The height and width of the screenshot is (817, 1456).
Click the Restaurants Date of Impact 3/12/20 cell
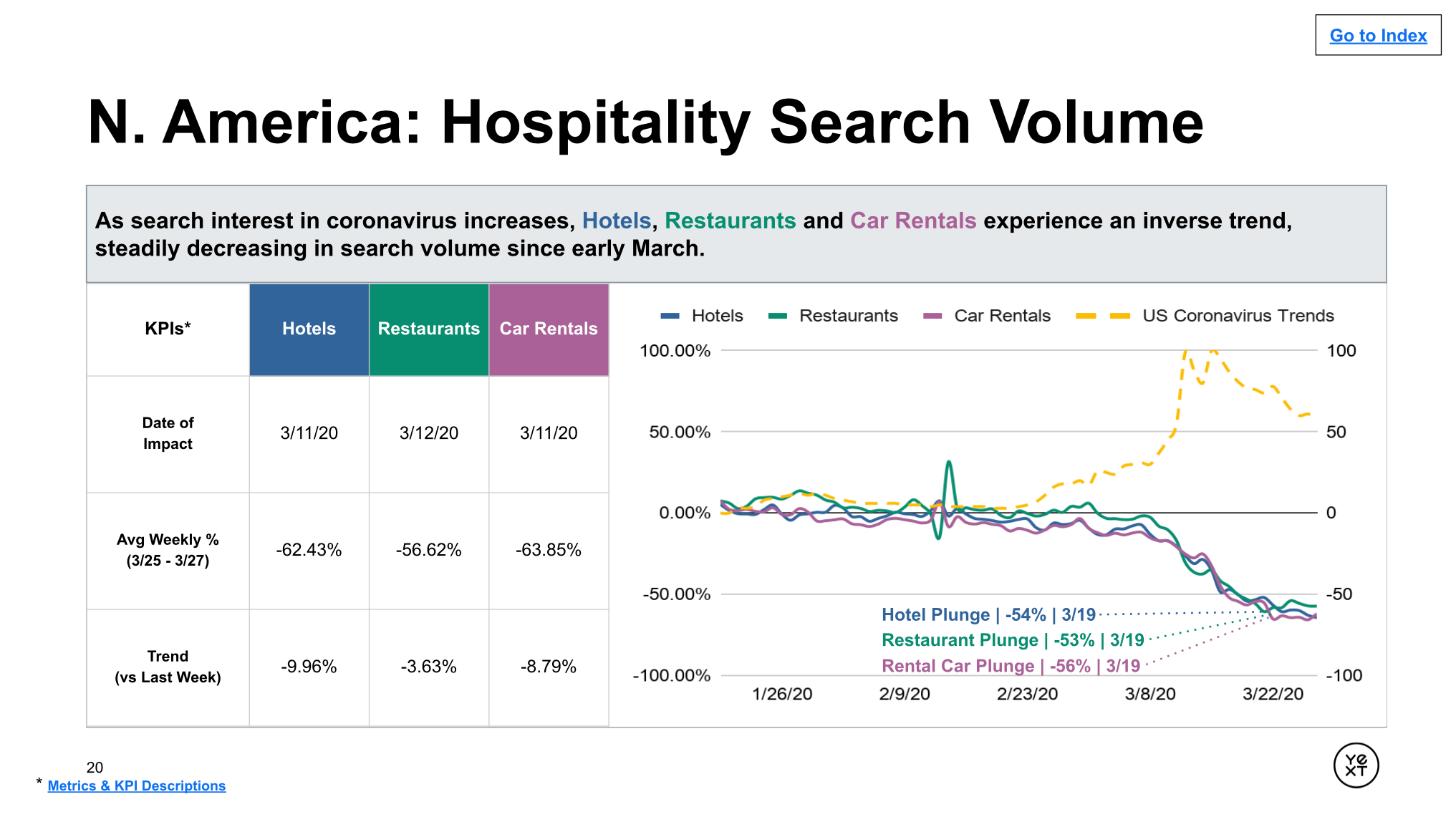[x=428, y=433]
